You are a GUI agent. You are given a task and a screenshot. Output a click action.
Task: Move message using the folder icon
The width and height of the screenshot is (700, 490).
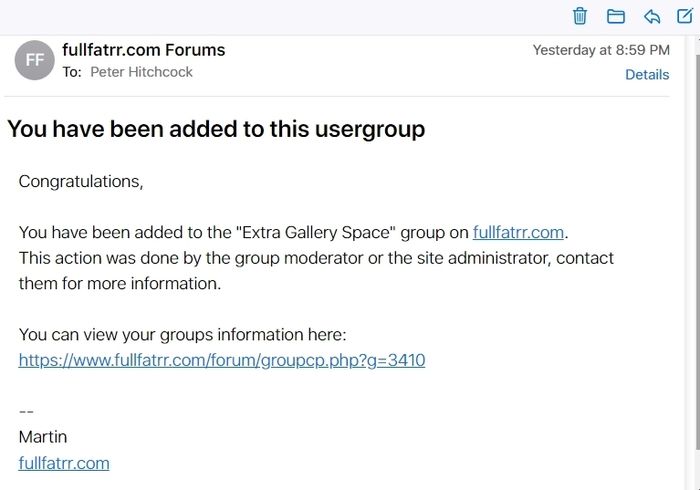616,17
